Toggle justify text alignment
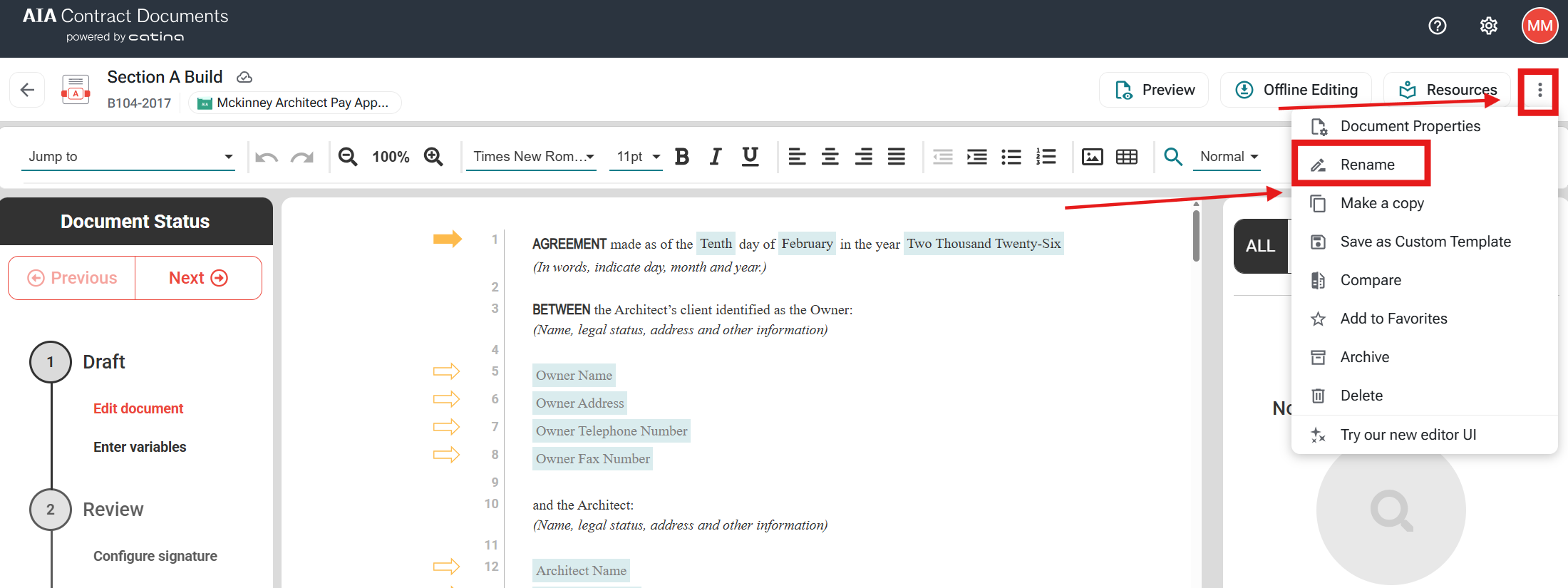The image size is (1568, 588). [x=896, y=157]
